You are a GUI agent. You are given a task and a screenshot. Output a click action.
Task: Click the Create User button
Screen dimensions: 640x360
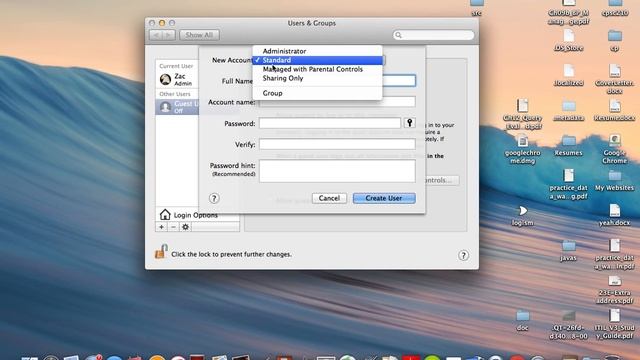pyautogui.click(x=384, y=198)
